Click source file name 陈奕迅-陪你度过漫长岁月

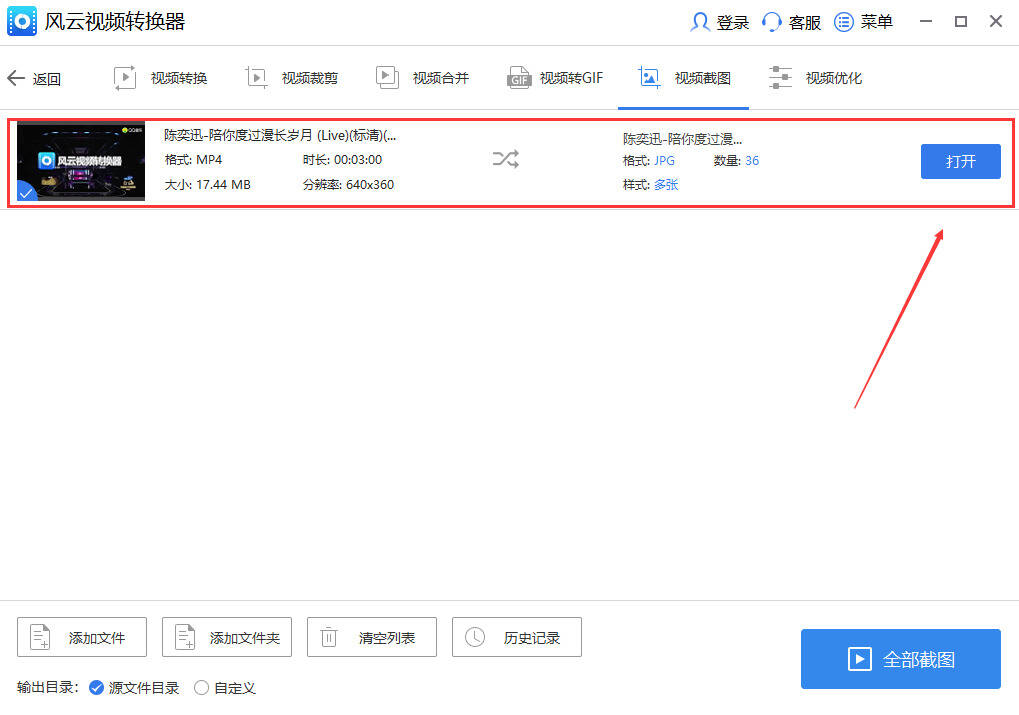tap(280, 135)
